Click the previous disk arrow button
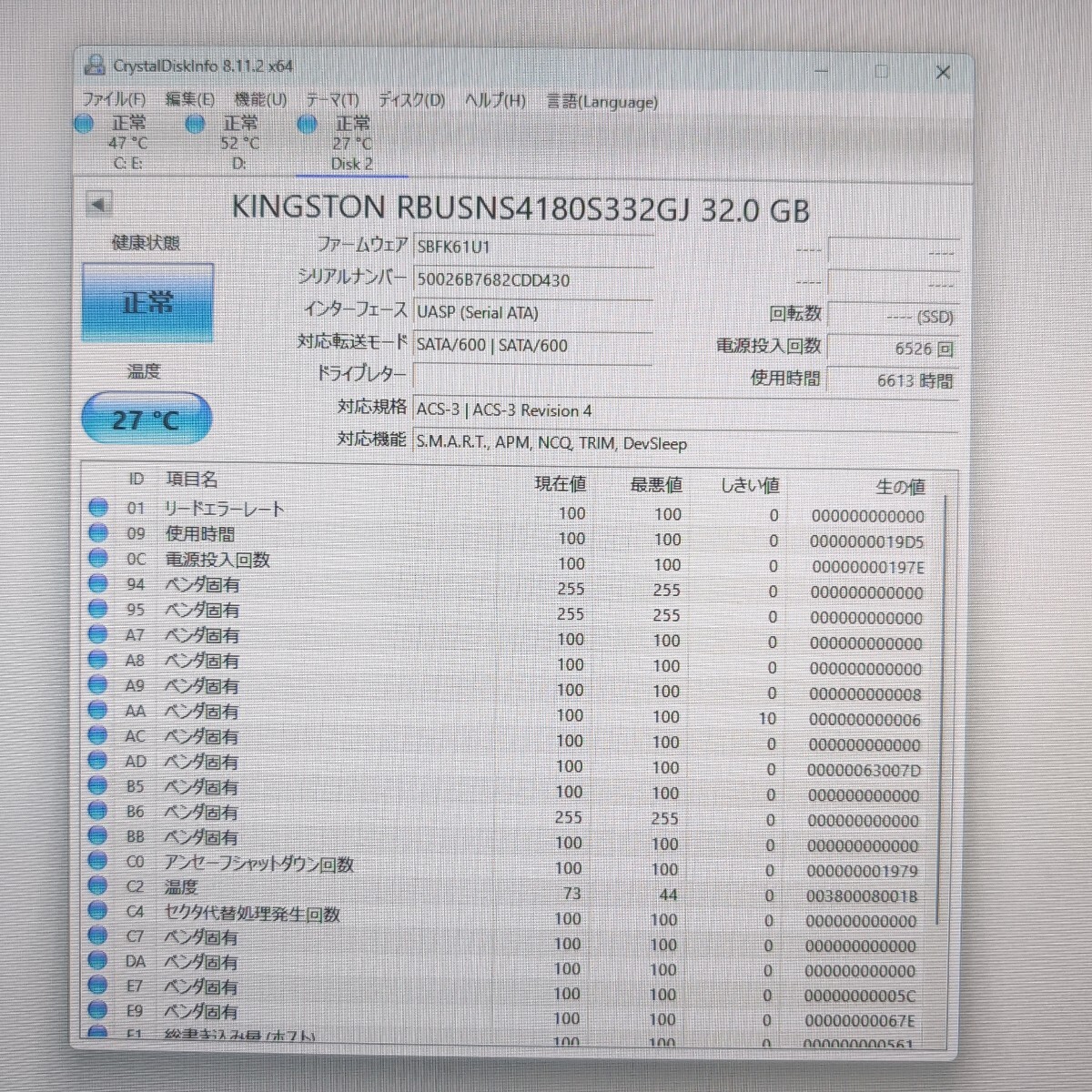Screen dimensions: 1092x1092 [97, 205]
